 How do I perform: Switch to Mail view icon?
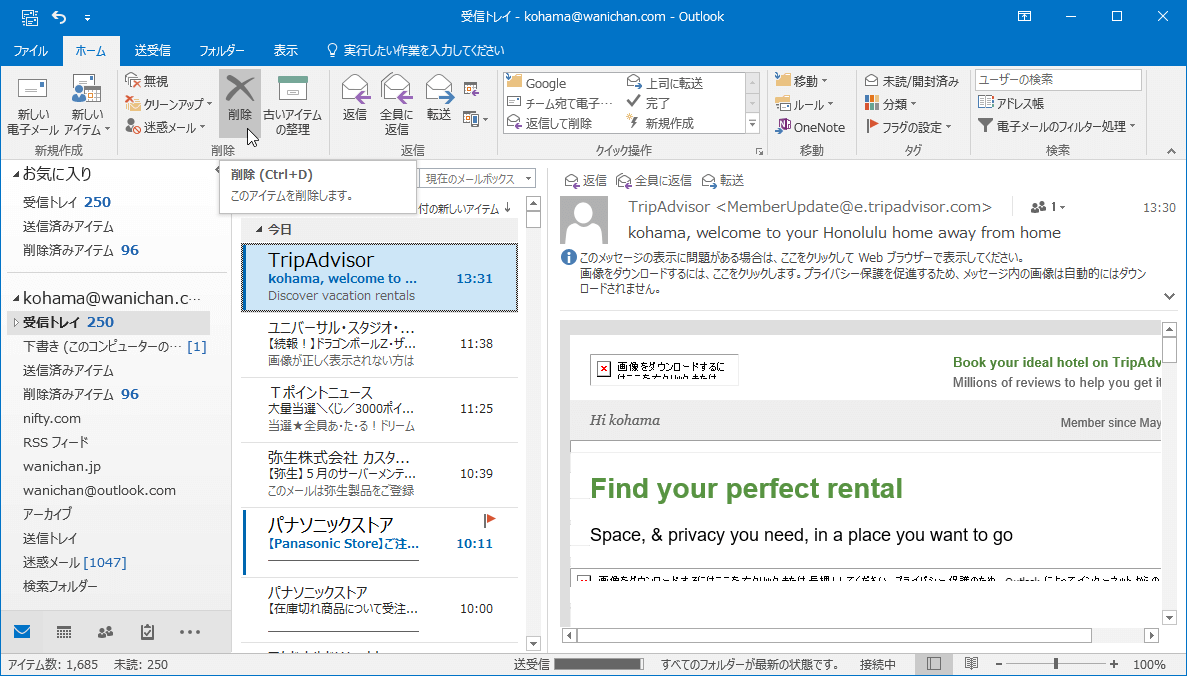[23, 631]
